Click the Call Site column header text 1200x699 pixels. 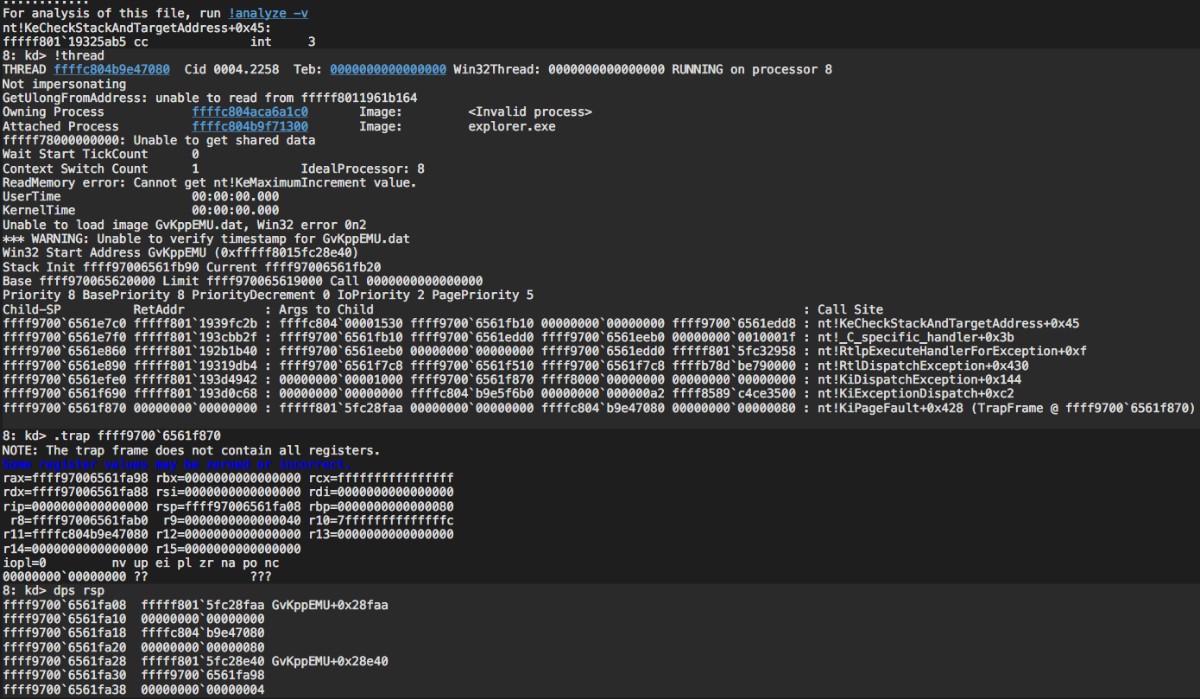[850, 309]
